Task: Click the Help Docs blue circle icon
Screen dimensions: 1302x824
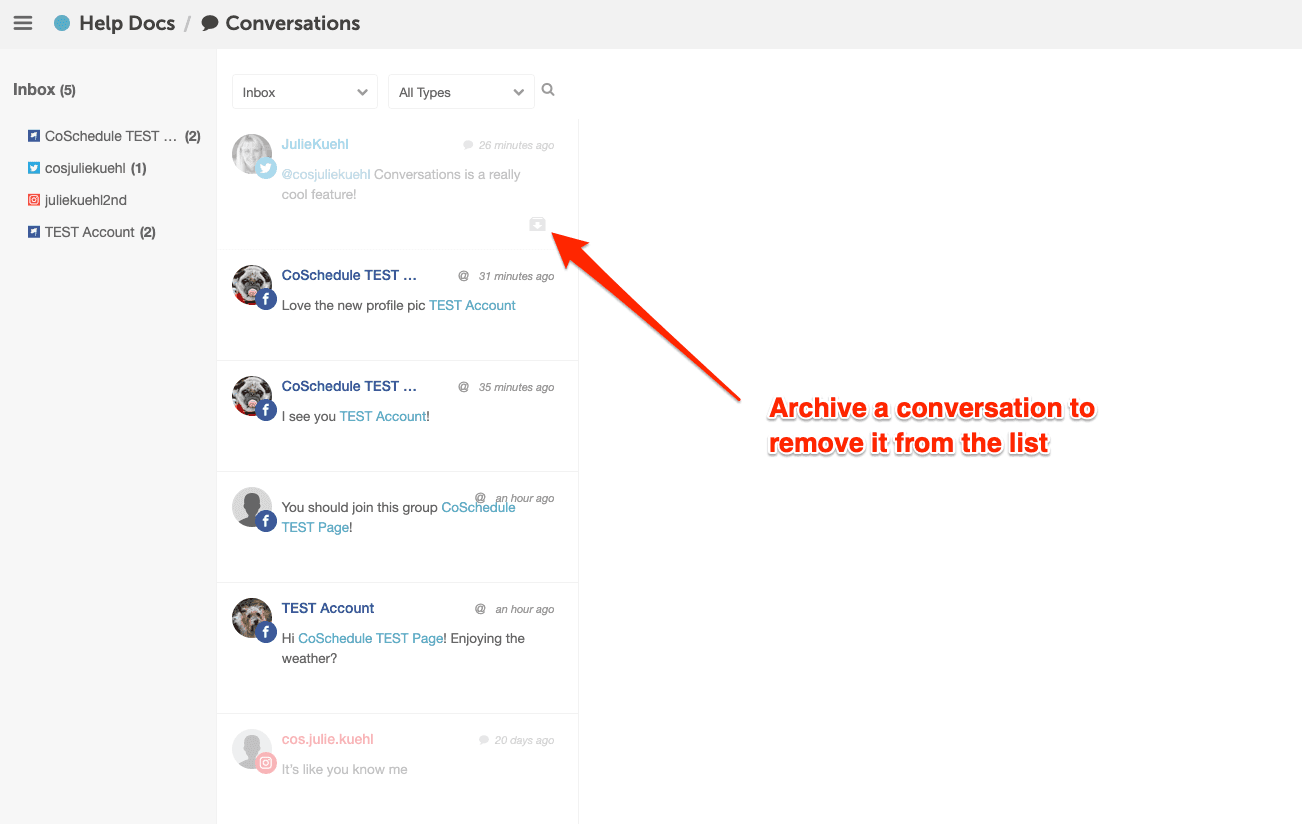Action: pyautogui.click(x=62, y=23)
